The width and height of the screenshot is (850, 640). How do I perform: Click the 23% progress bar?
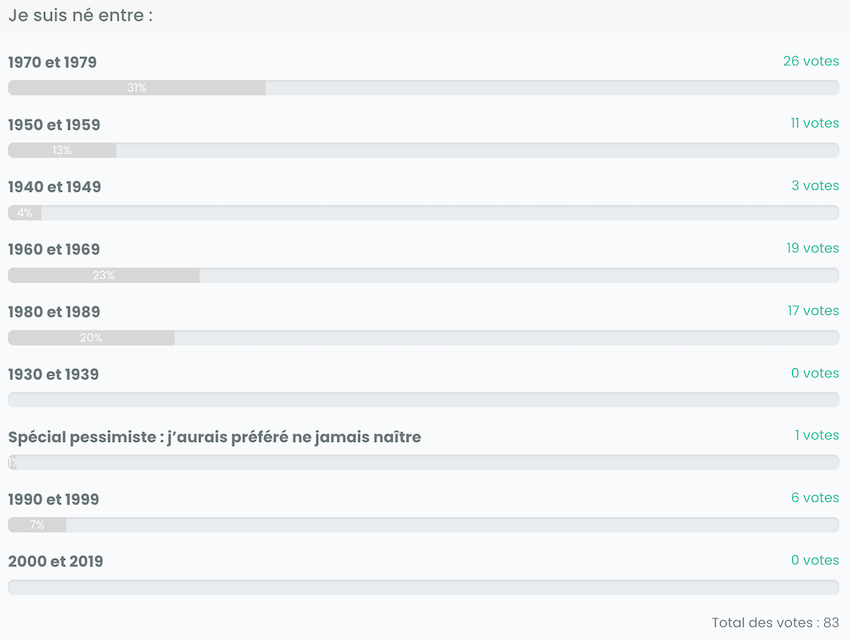click(x=104, y=275)
